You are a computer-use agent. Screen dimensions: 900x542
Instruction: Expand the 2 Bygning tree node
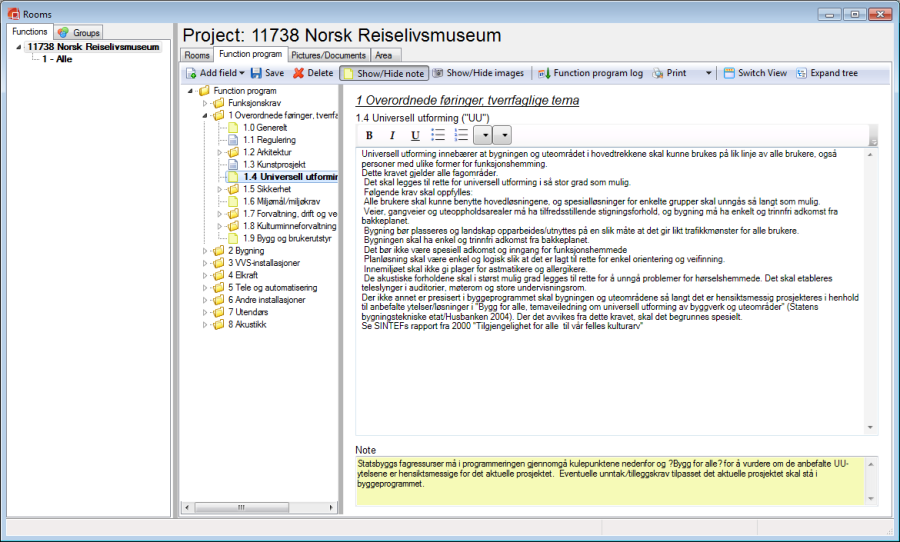pyautogui.click(x=205, y=251)
